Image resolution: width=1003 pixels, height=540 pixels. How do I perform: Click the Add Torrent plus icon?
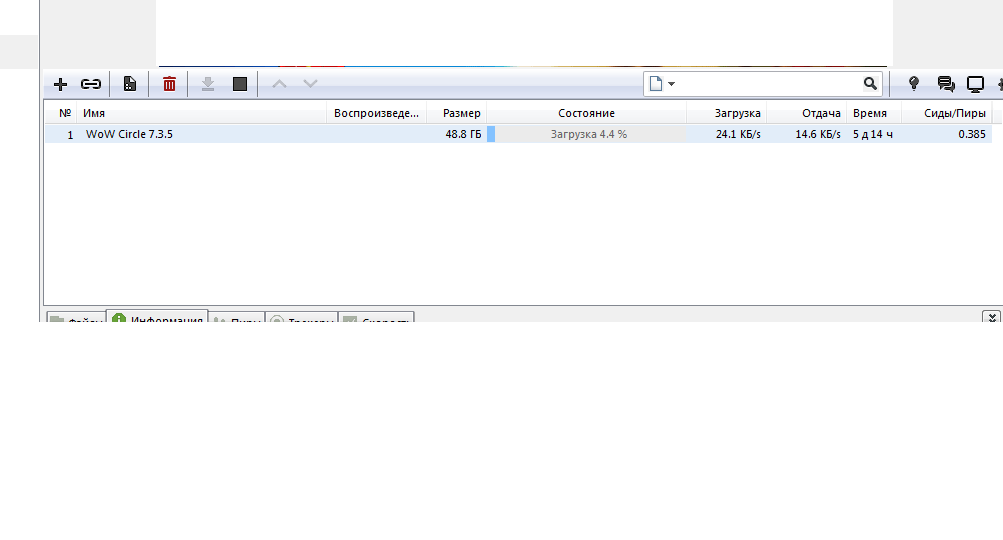60,84
